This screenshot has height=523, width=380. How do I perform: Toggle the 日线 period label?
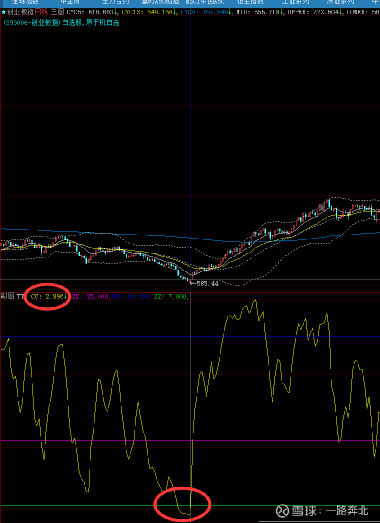click(41, 12)
